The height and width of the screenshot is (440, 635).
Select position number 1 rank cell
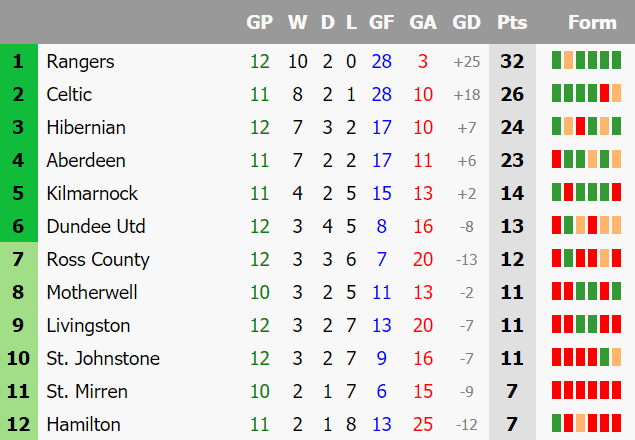[19, 61]
